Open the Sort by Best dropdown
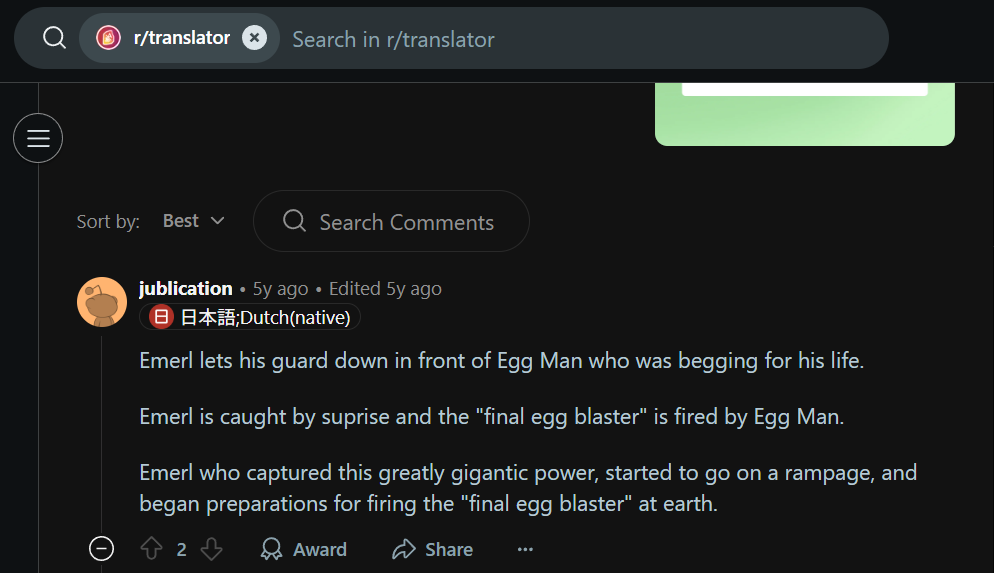Viewport: 994px width, 573px height. [193, 221]
